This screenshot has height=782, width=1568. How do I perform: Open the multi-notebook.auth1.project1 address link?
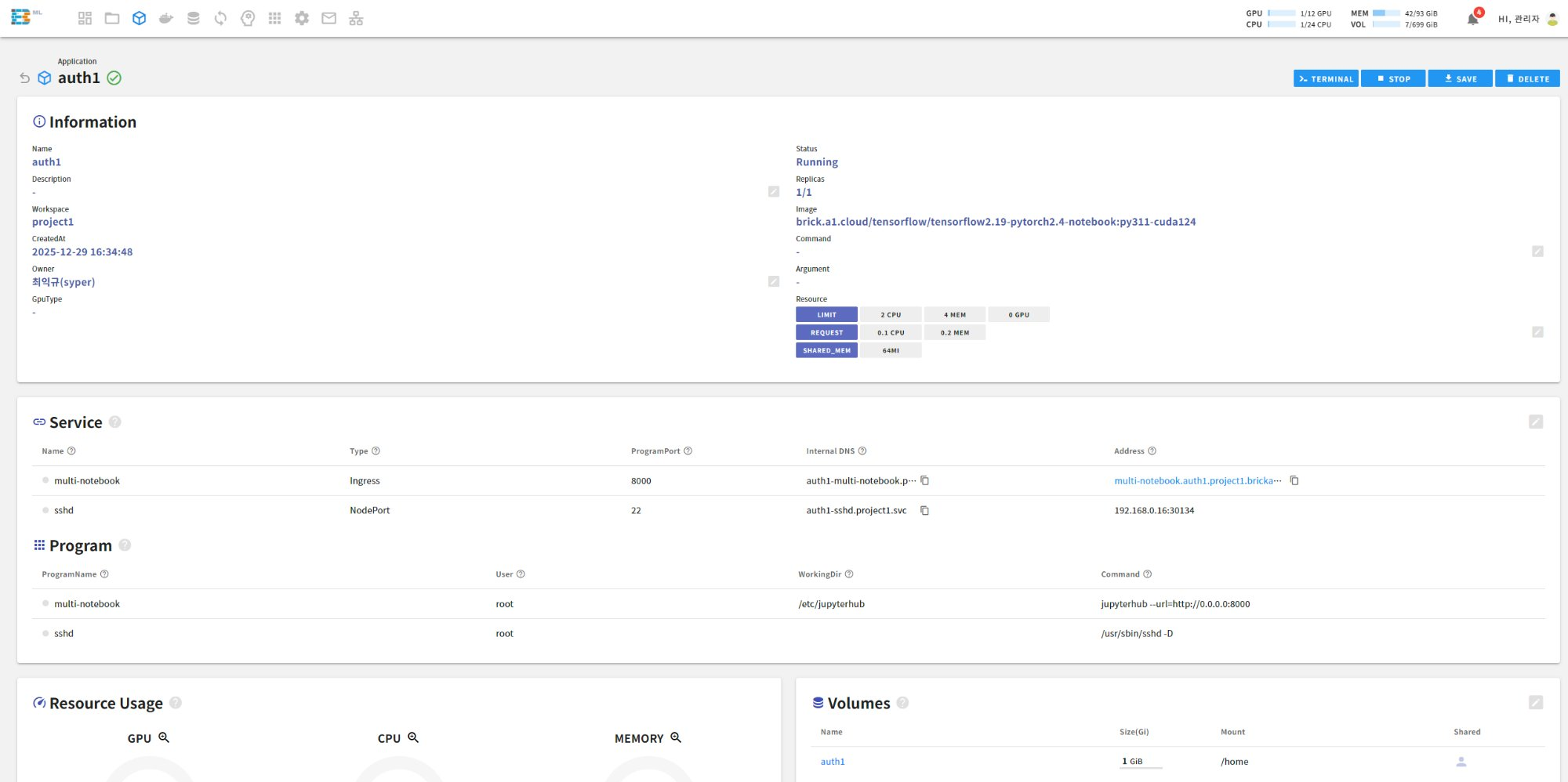pyautogui.click(x=1197, y=480)
